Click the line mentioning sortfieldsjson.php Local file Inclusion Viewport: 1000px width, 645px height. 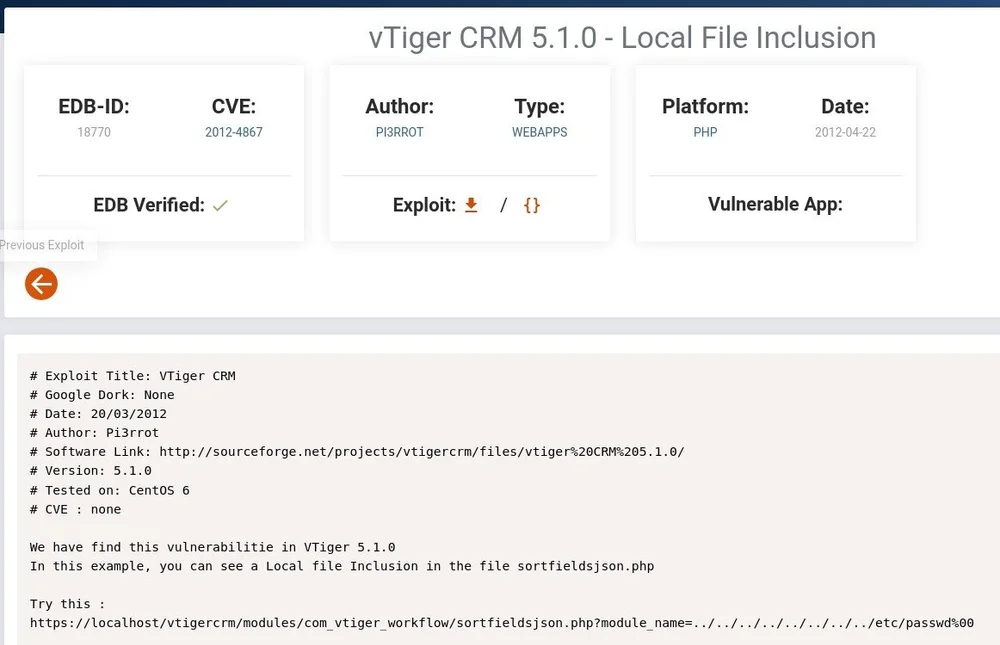coord(342,566)
